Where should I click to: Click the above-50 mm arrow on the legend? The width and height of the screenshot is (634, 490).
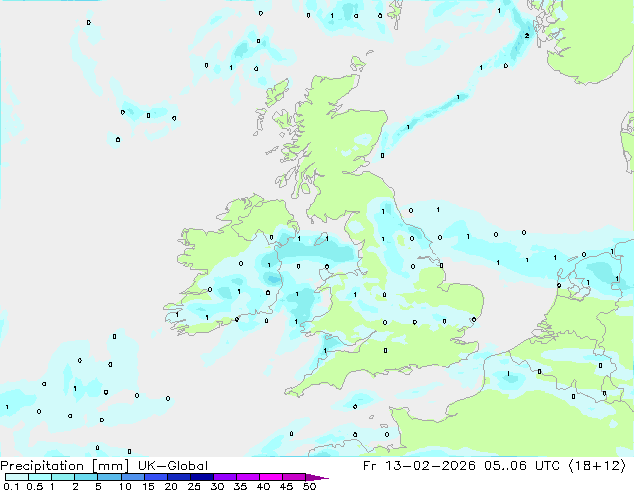click(317, 477)
